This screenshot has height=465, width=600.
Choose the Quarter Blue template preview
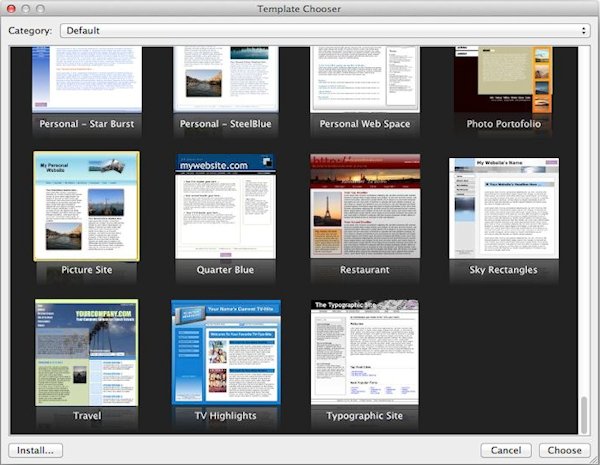click(x=225, y=206)
